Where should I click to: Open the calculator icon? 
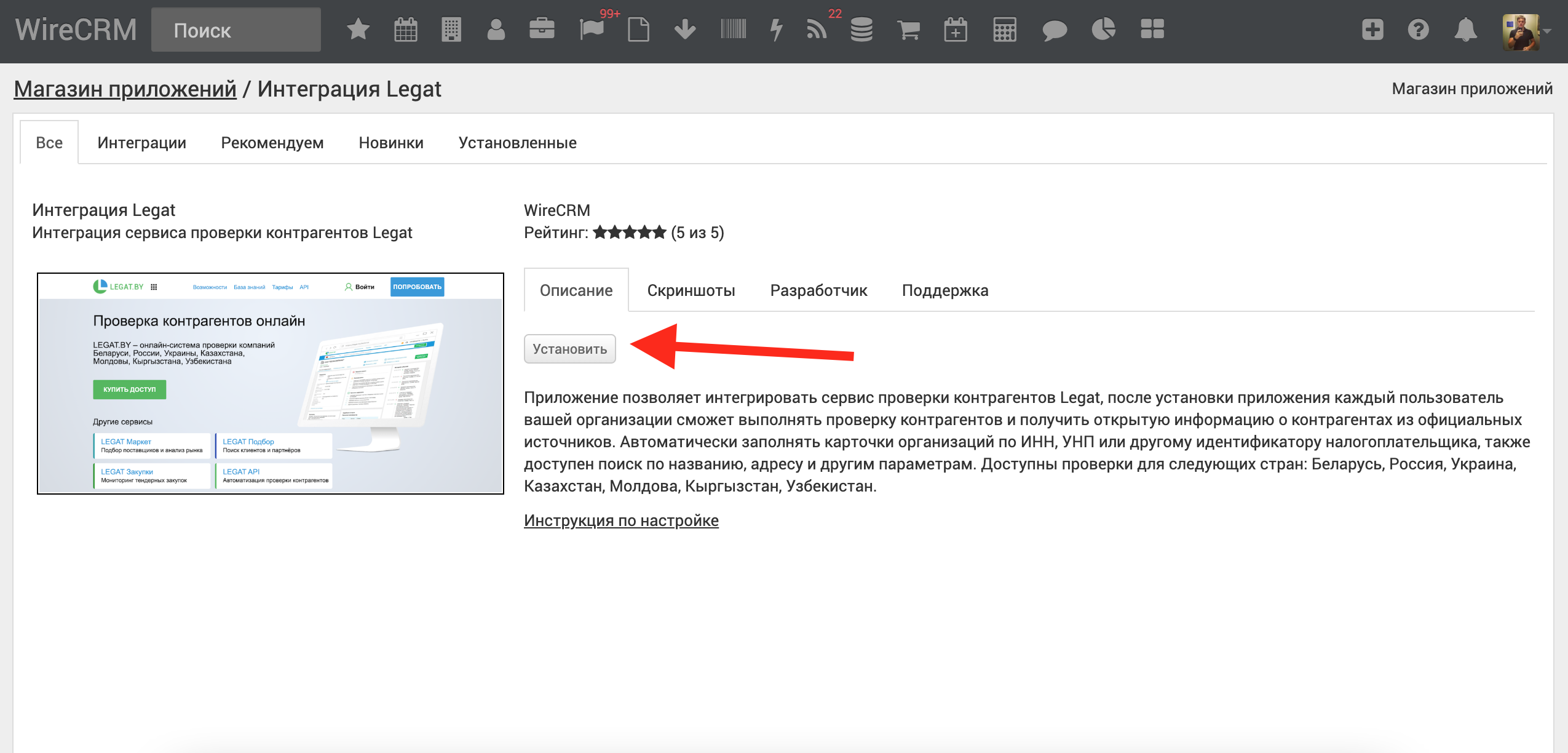click(1004, 29)
